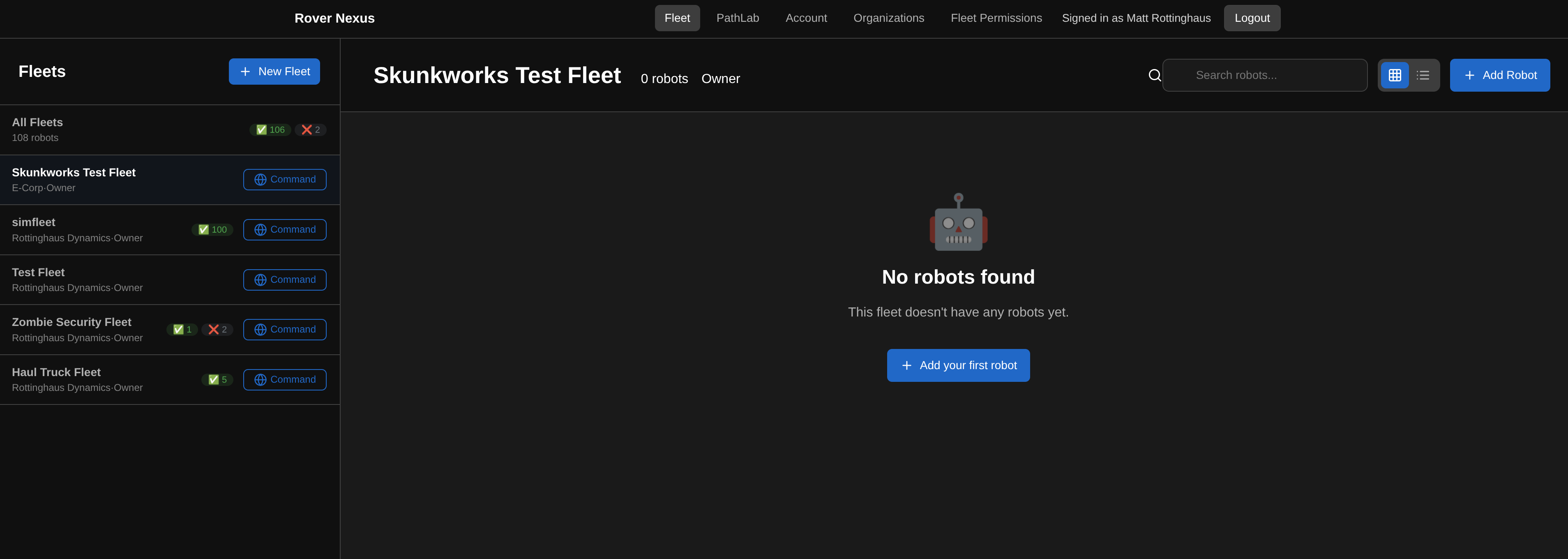
Task: Select Skunkworks Test Fleet in sidebar
Action: tap(170, 180)
